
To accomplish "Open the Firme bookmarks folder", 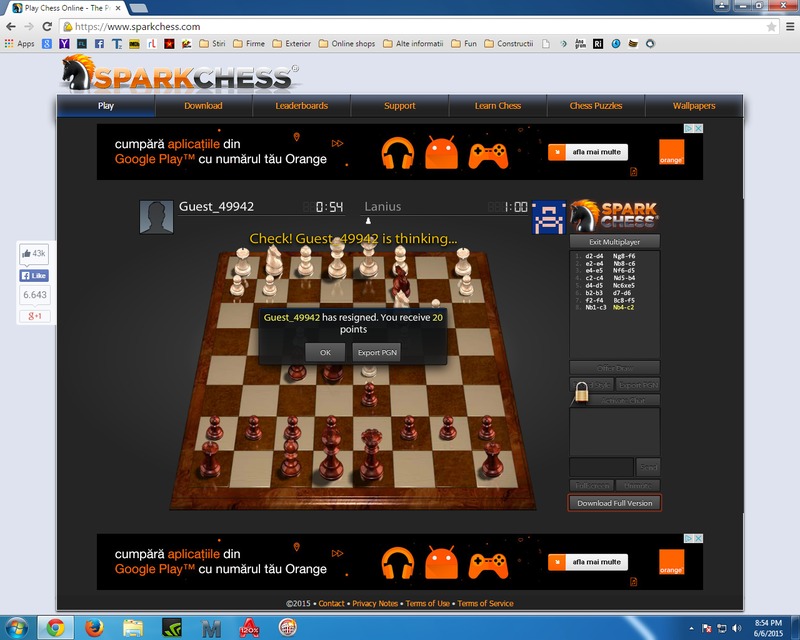I will tap(249, 44).
